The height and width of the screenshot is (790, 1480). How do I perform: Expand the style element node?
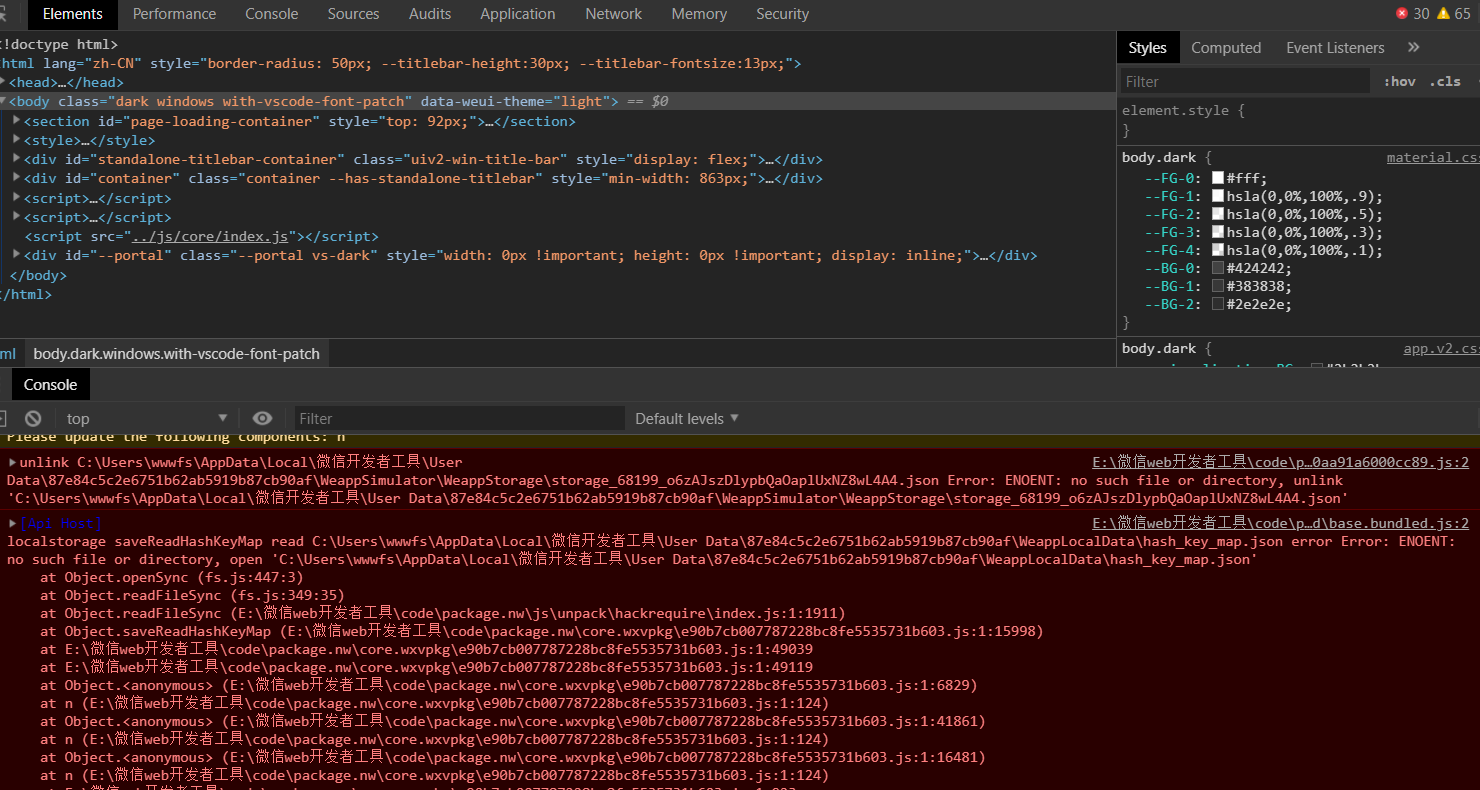click(x=17, y=140)
